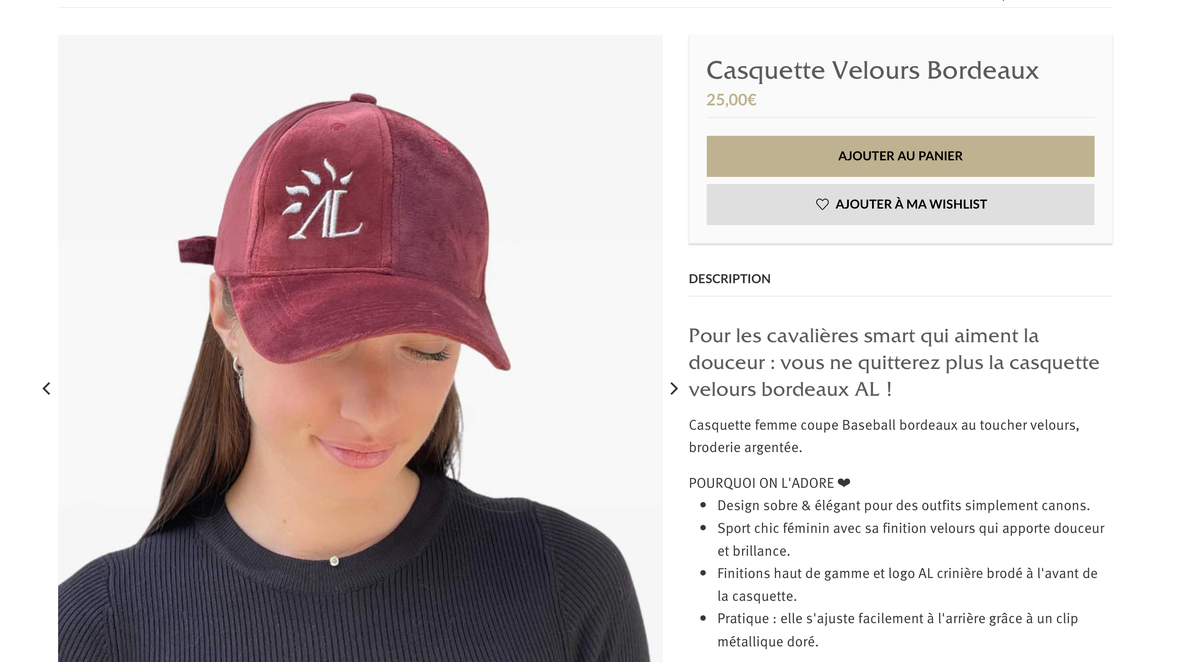Click the sentence about Casquette femme coupe Baseball
Viewport: 1200px width, 662px height.
coord(884,436)
